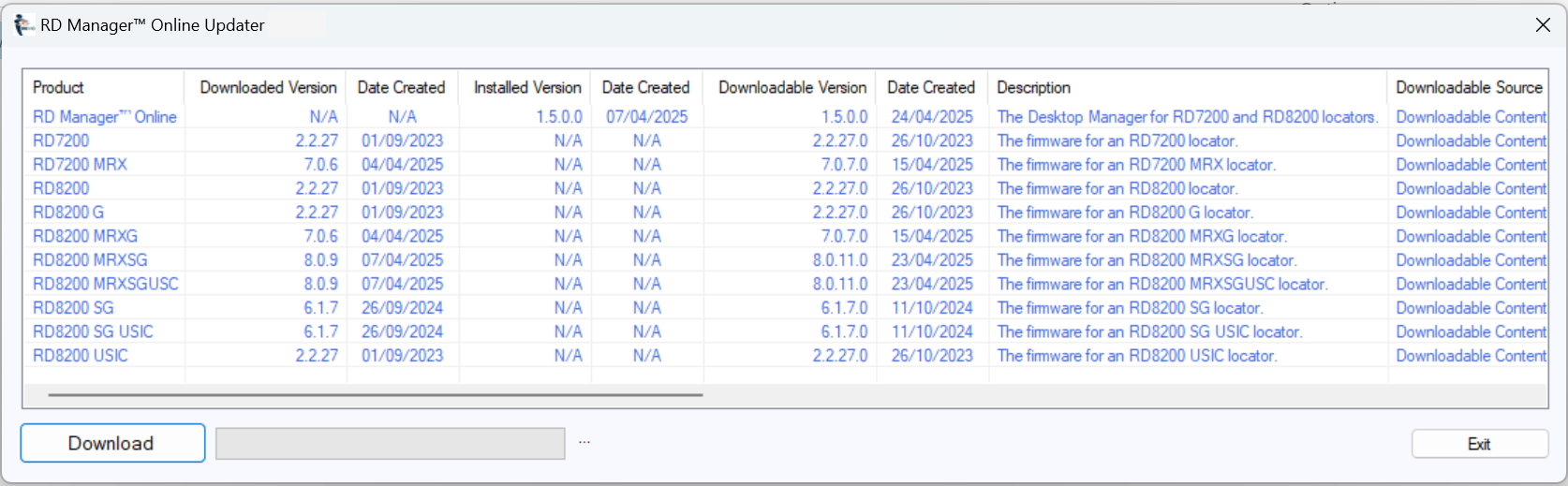Choose the RD8200 G row
Viewport: 1568px width, 486px height.
[x=68, y=213]
